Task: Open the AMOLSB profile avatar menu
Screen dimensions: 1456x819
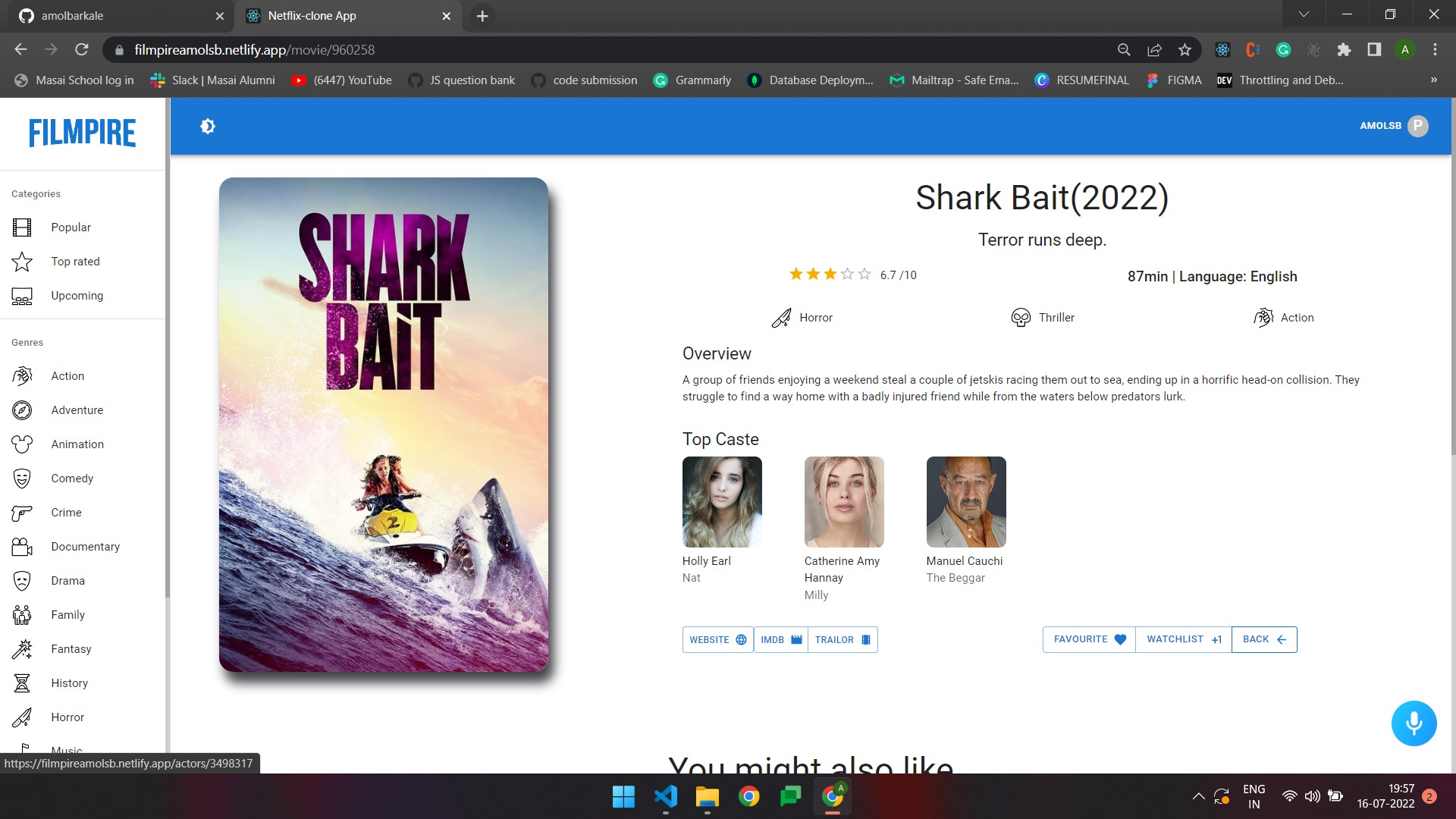Action: coord(1417,126)
